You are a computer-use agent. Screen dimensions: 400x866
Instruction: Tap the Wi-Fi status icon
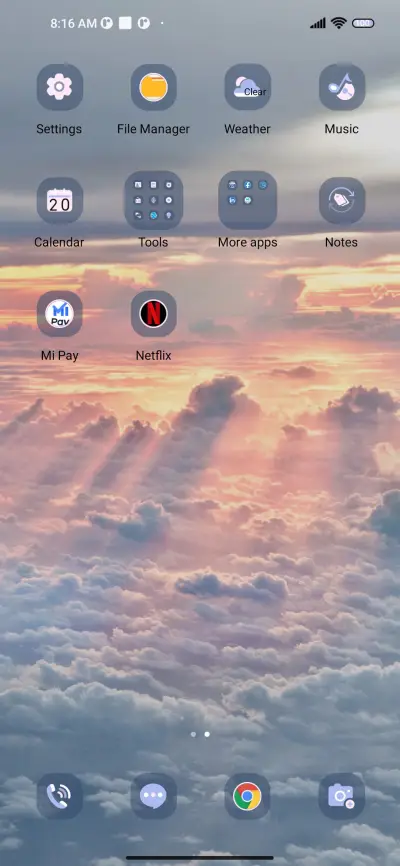pyautogui.click(x=339, y=23)
